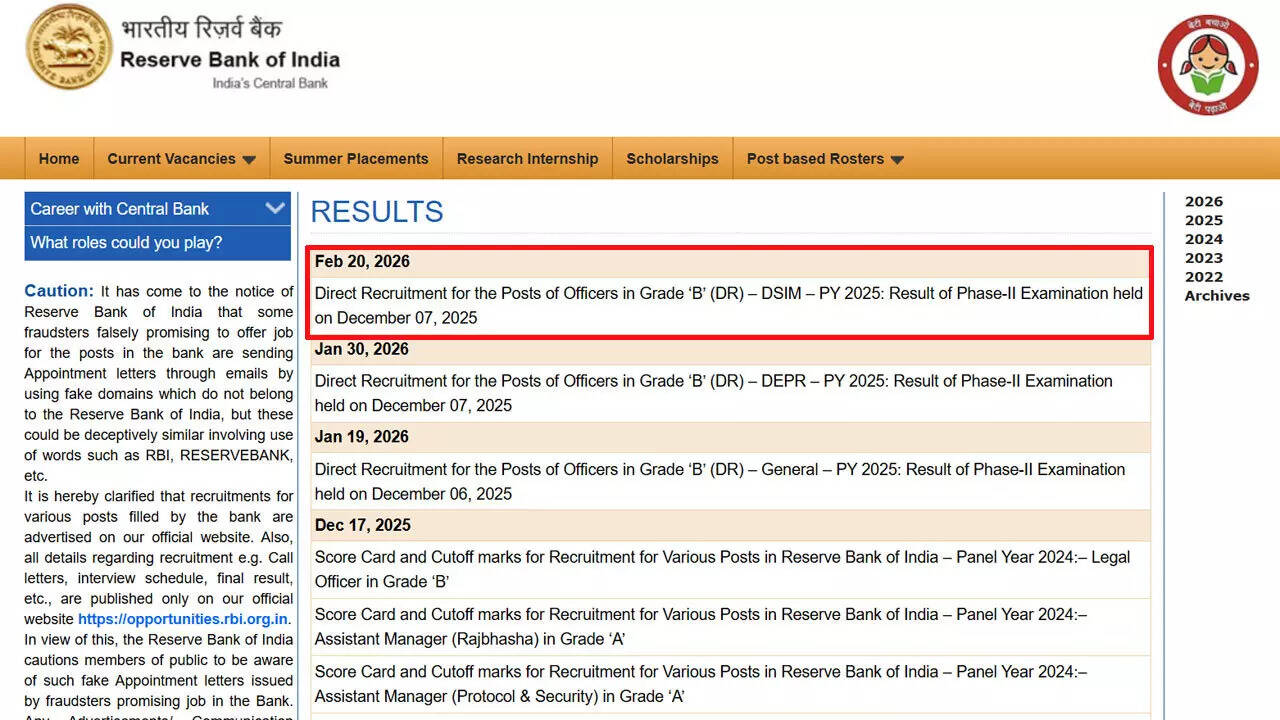Open What roles could you play? section
1280x720 pixels.
pyautogui.click(x=126, y=243)
